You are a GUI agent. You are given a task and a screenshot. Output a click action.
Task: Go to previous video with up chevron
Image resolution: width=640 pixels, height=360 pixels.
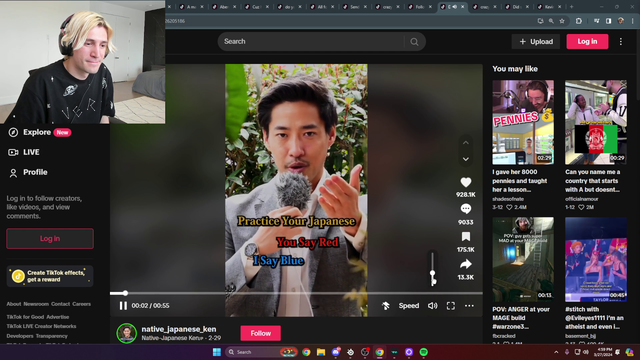coord(466,143)
